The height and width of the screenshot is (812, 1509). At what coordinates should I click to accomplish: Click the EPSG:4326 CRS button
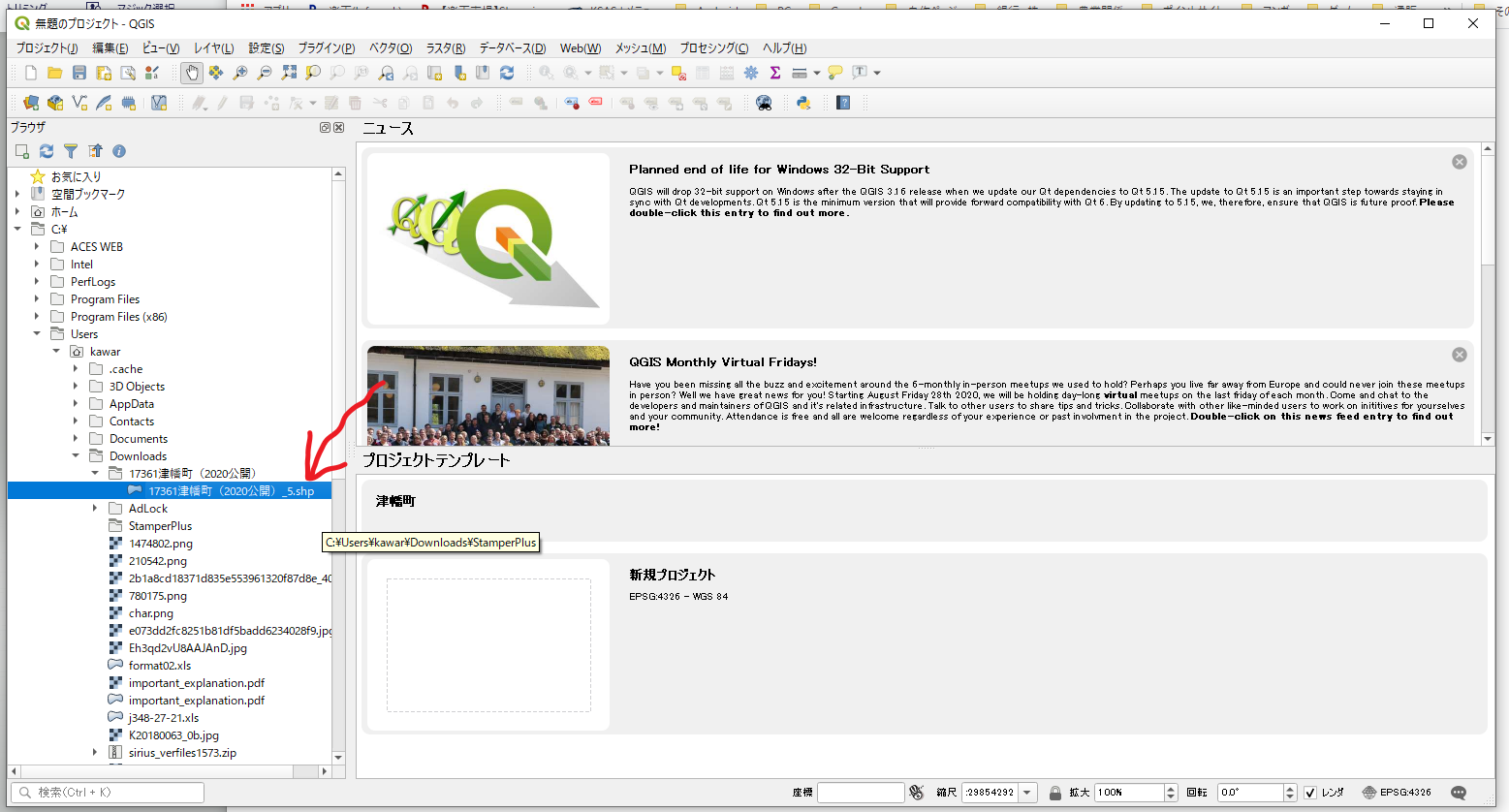(1397, 793)
